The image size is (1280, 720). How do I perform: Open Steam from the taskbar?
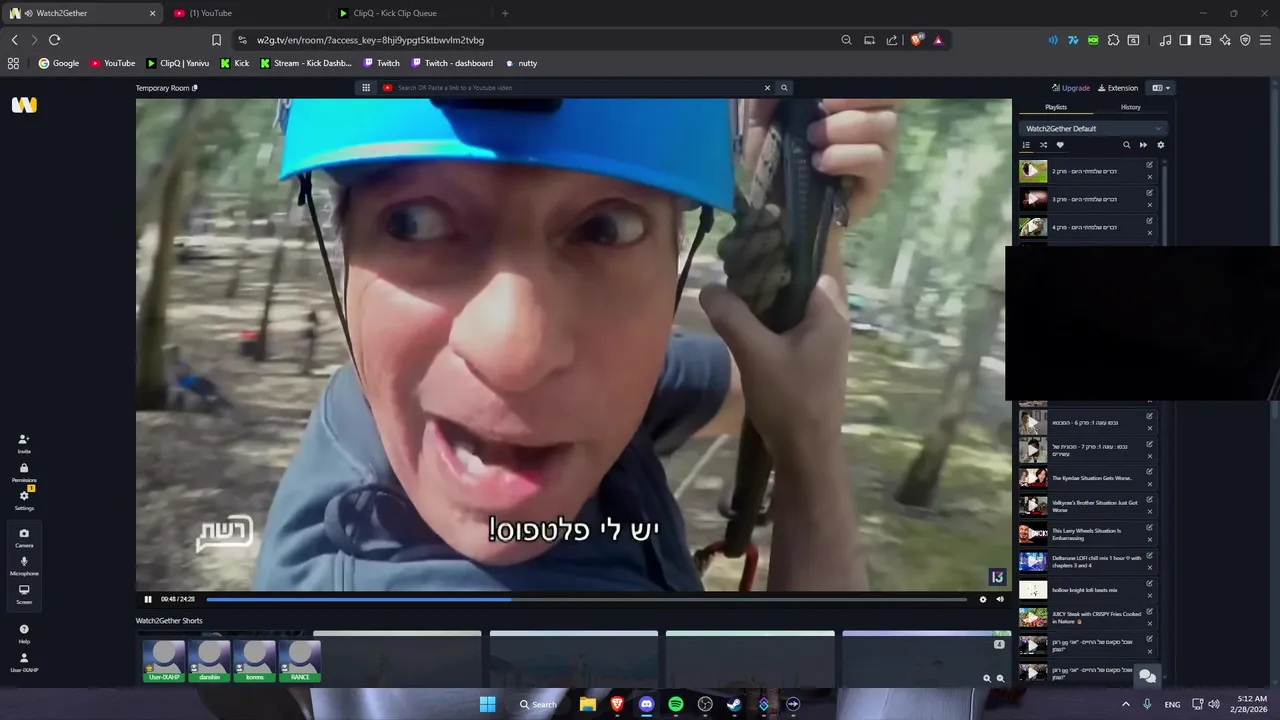tap(734, 704)
